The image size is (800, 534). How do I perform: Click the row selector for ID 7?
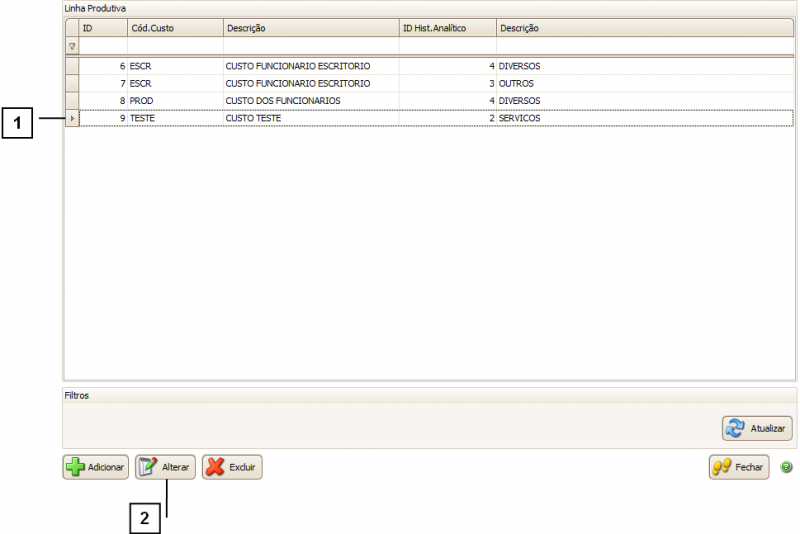72,83
